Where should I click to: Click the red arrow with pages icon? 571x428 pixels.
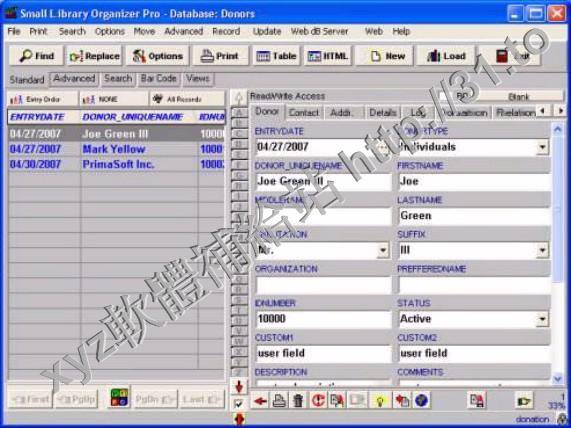coord(402,401)
